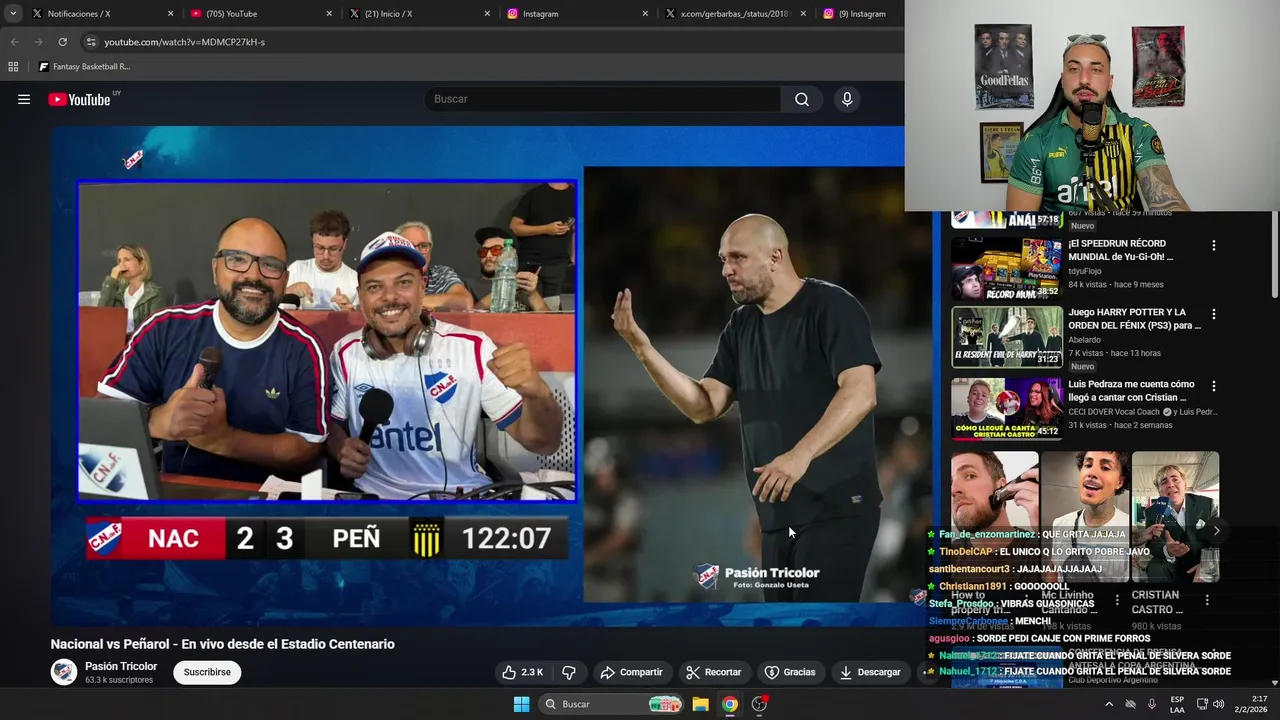This screenshot has height=720, width=1280.
Task: Click the CECI DOVER Vocal Coach channel name
Action: (x=1114, y=412)
